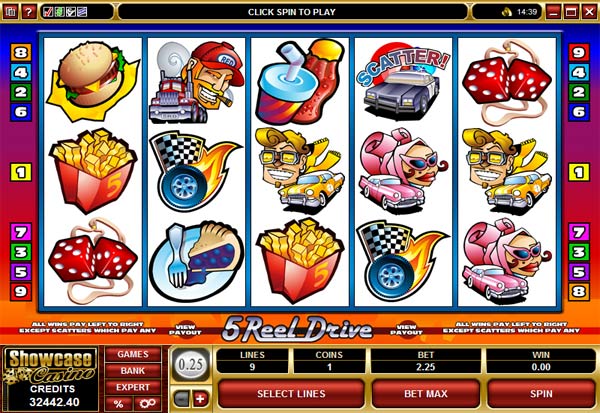Click the red checkmark status icon

click(48, 12)
